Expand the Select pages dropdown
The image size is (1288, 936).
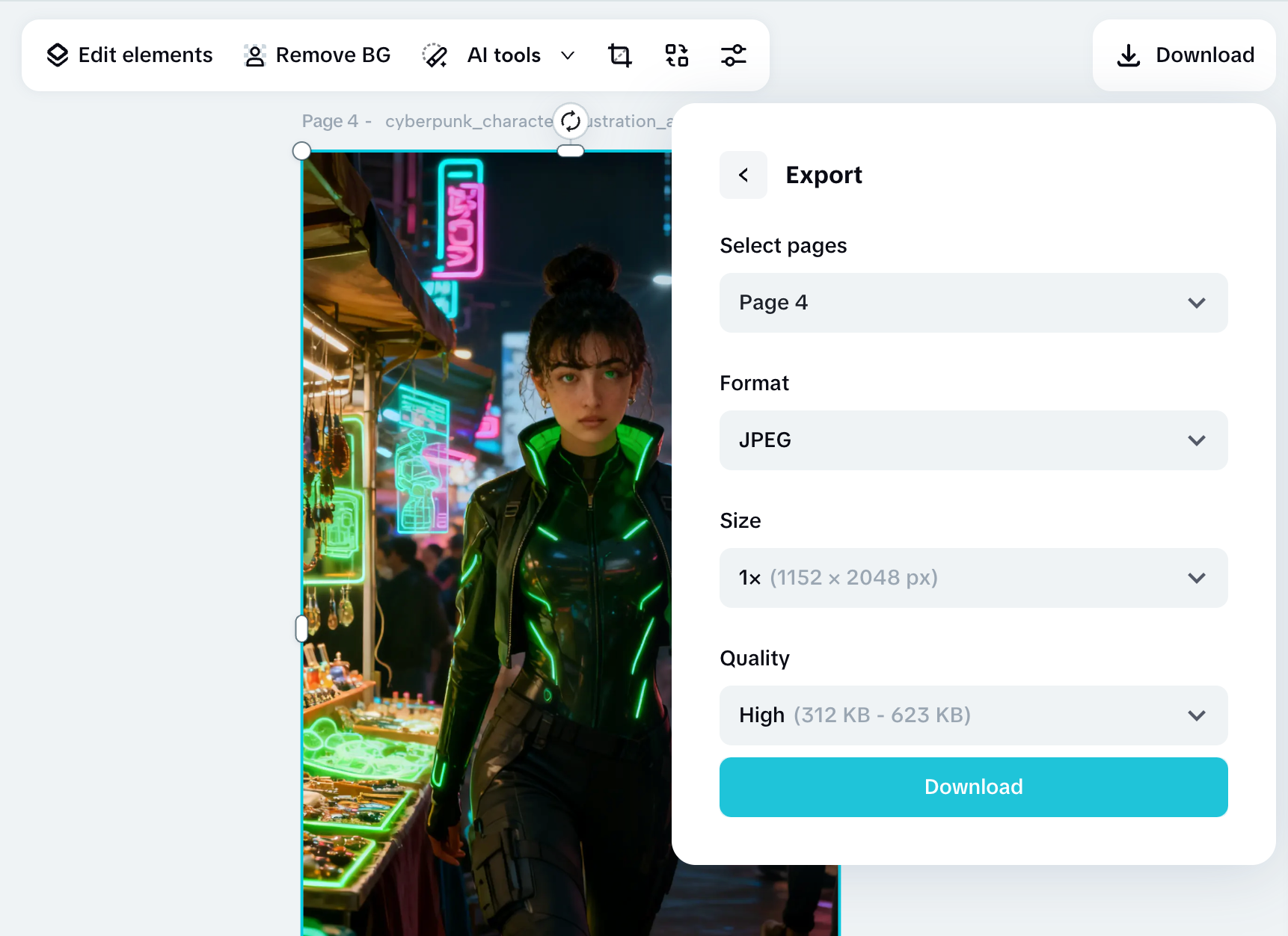pos(974,303)
